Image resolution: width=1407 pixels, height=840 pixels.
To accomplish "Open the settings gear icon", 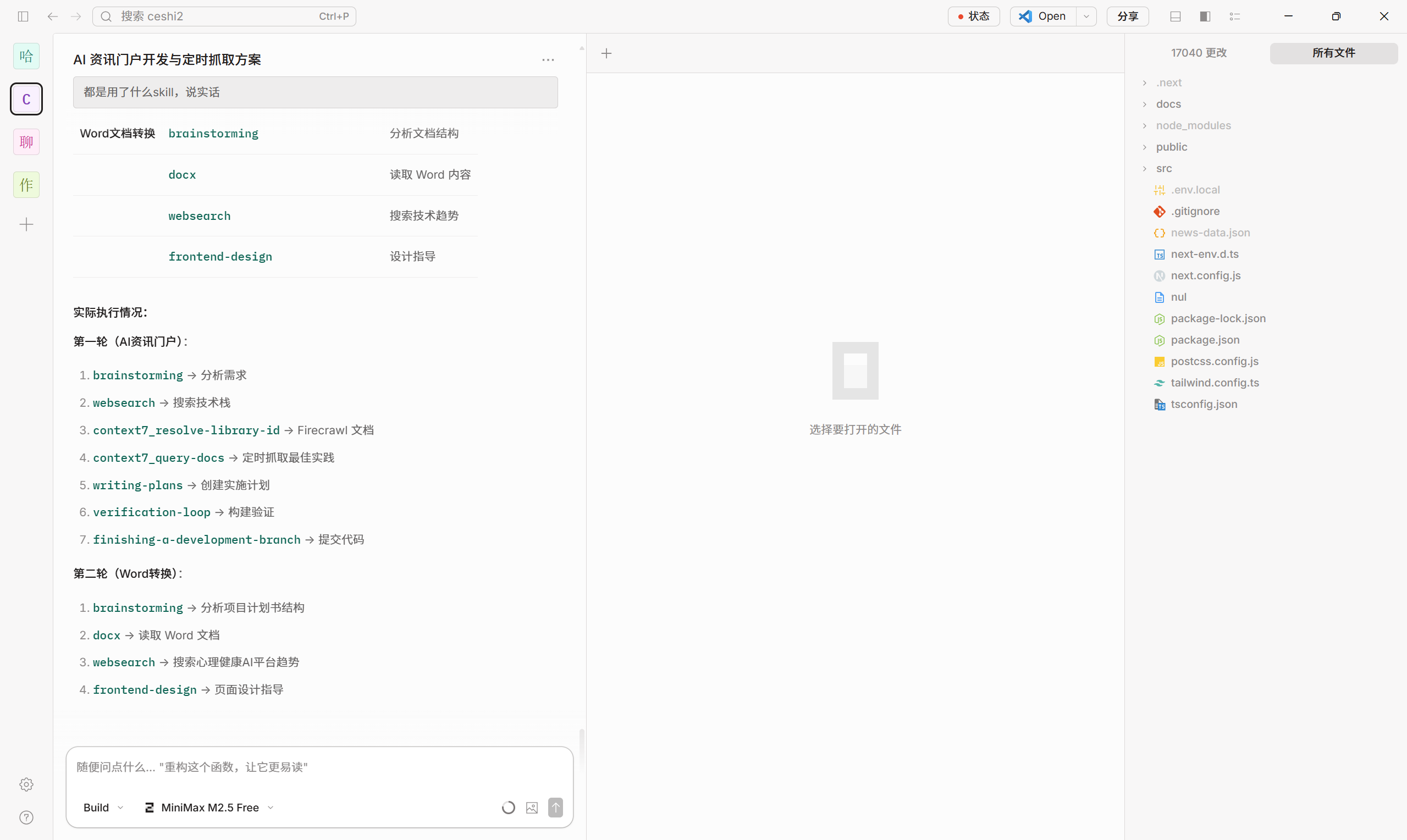I will click(26, 784).
